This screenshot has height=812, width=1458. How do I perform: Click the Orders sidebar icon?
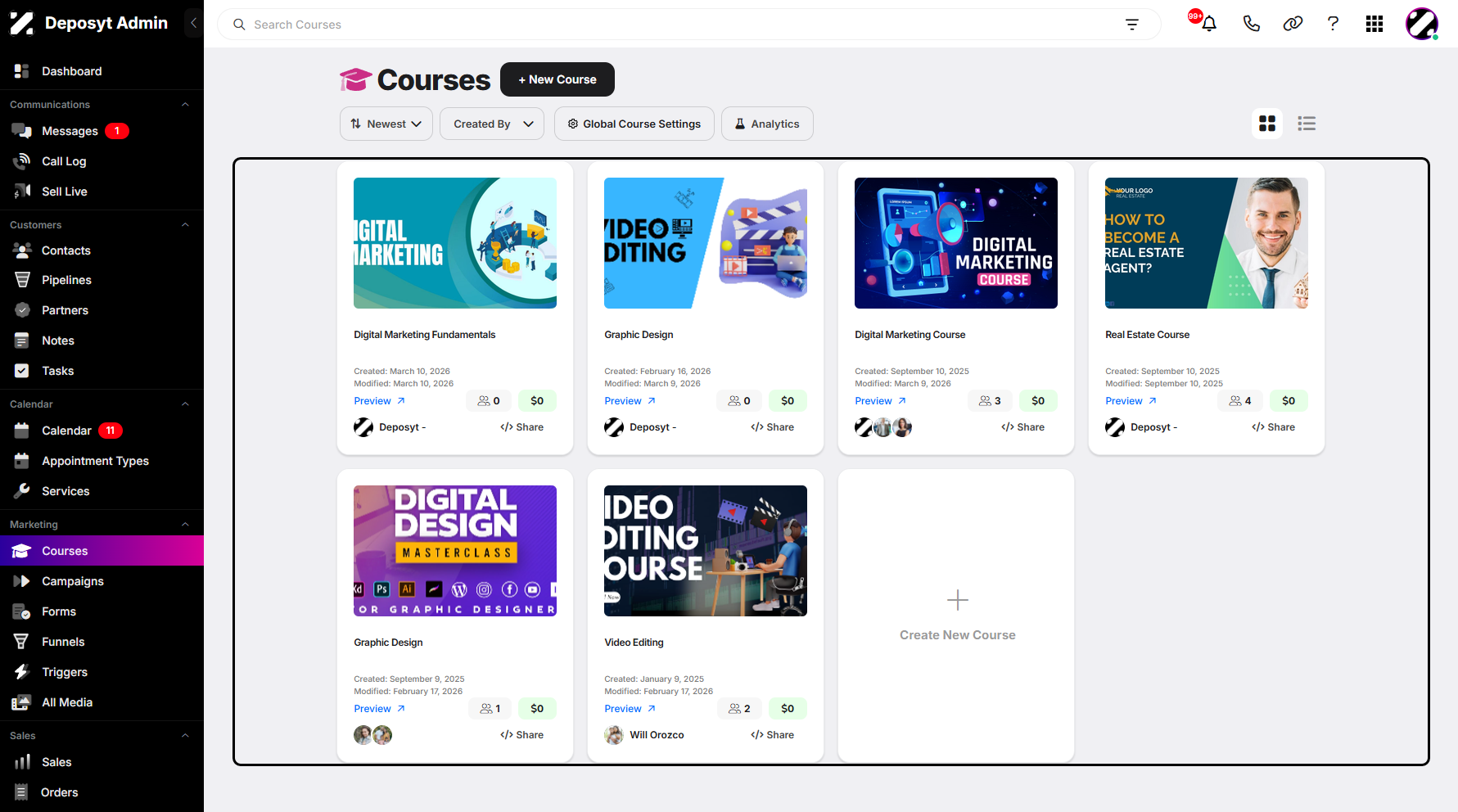[22, 792]
